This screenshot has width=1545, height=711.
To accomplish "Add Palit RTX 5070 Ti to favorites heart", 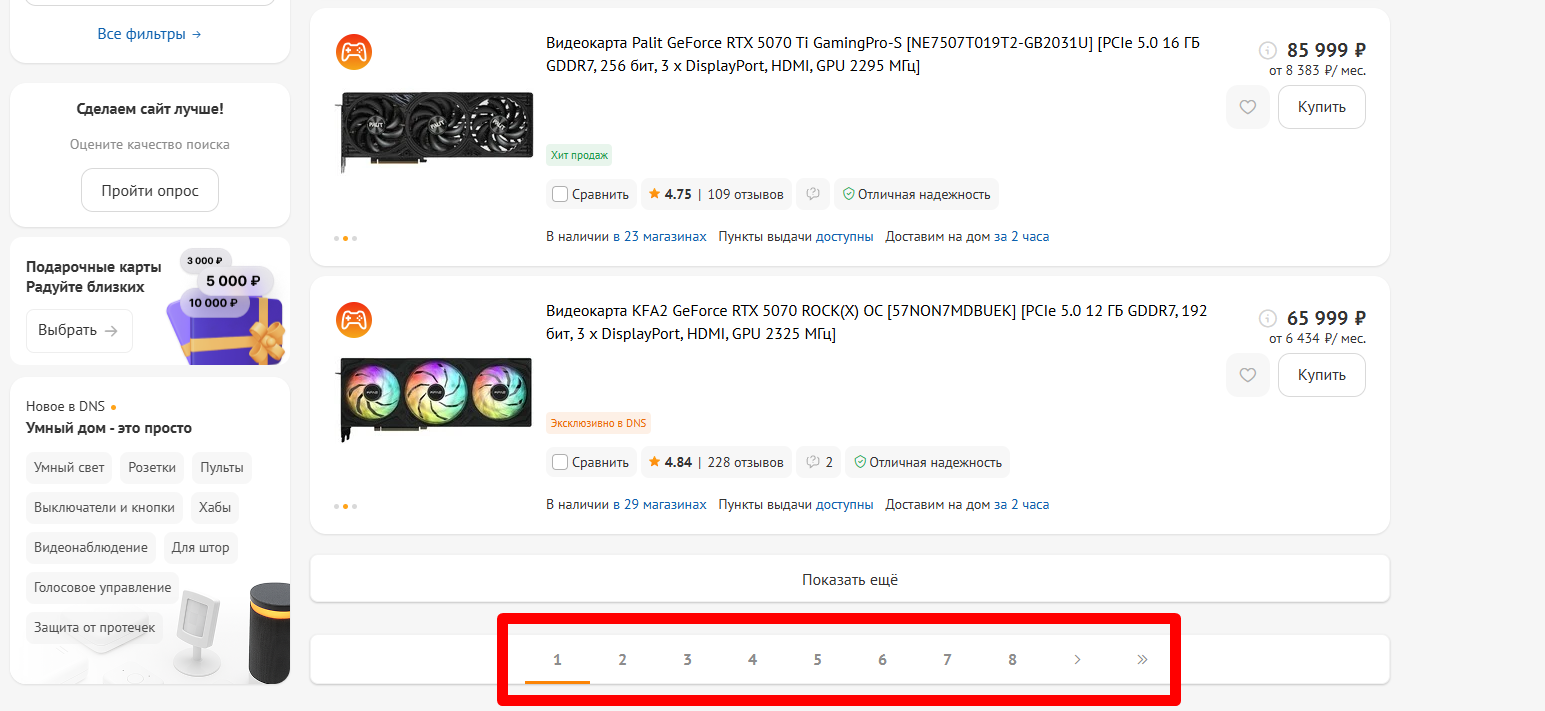I will pos(1247,107).
